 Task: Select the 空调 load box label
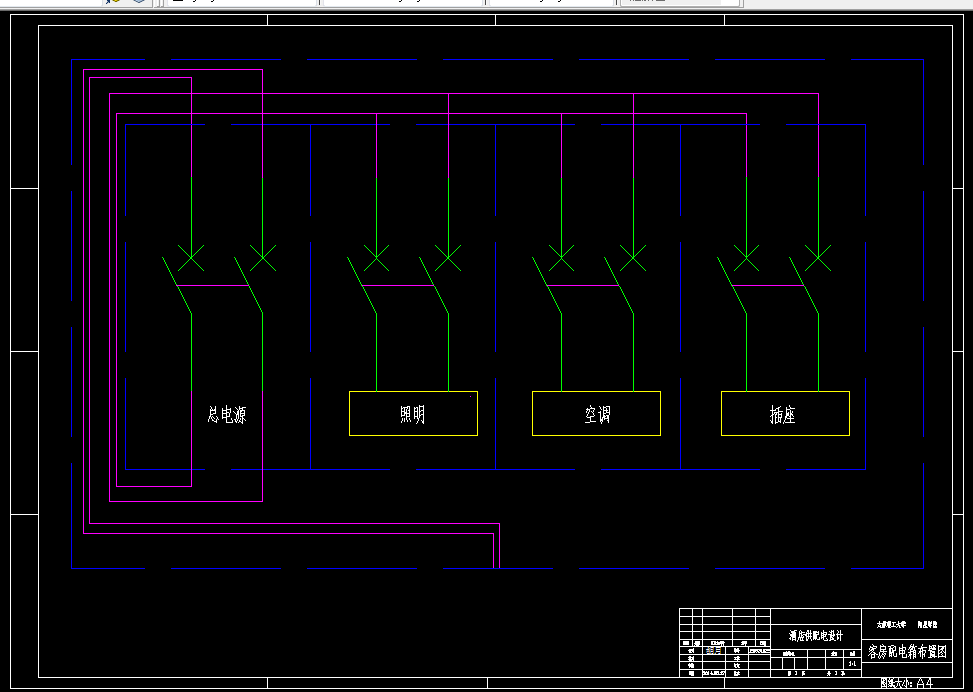[x=598, y=415]
